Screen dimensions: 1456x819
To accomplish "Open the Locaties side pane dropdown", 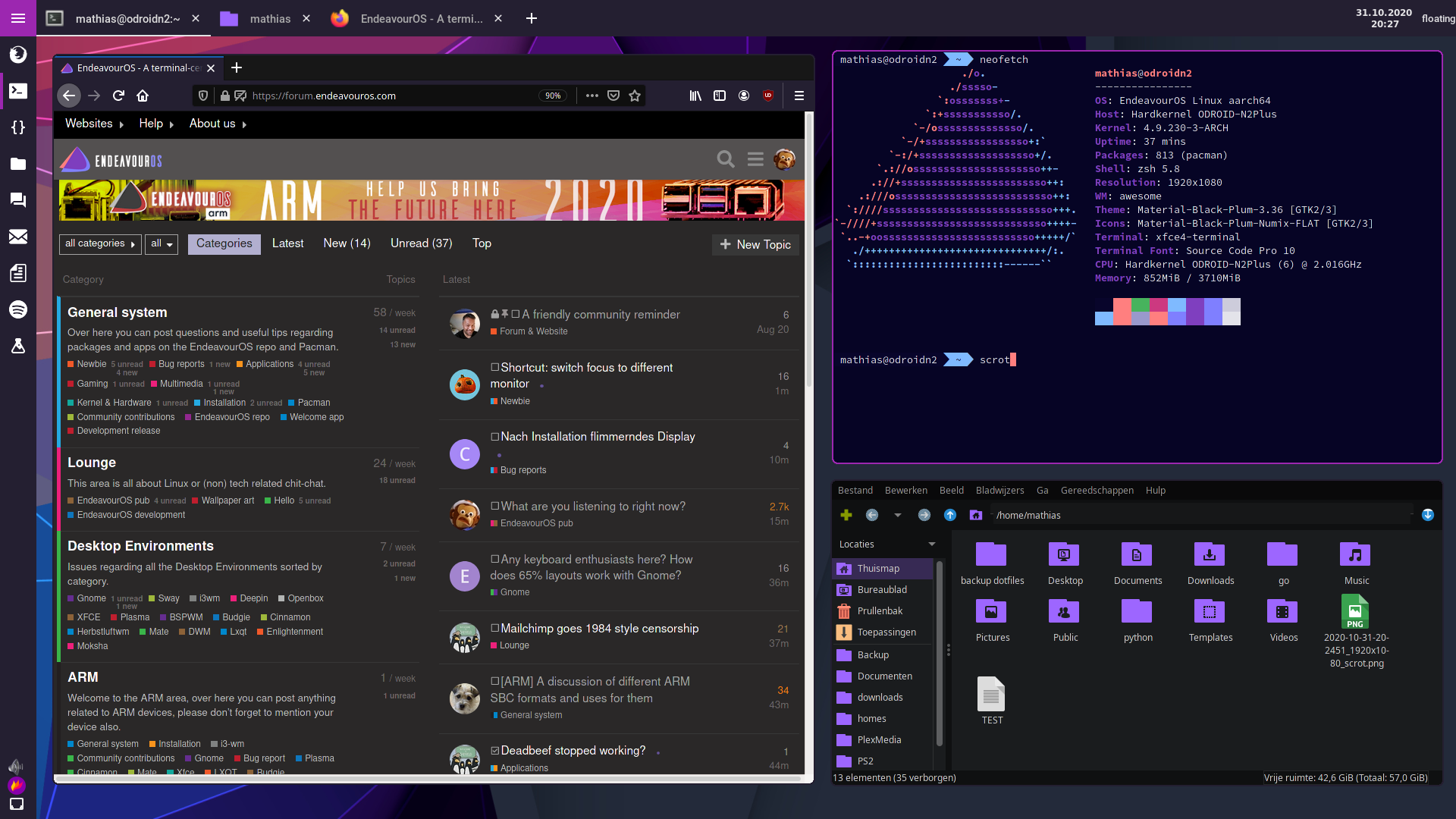I will tap(931, 544).
